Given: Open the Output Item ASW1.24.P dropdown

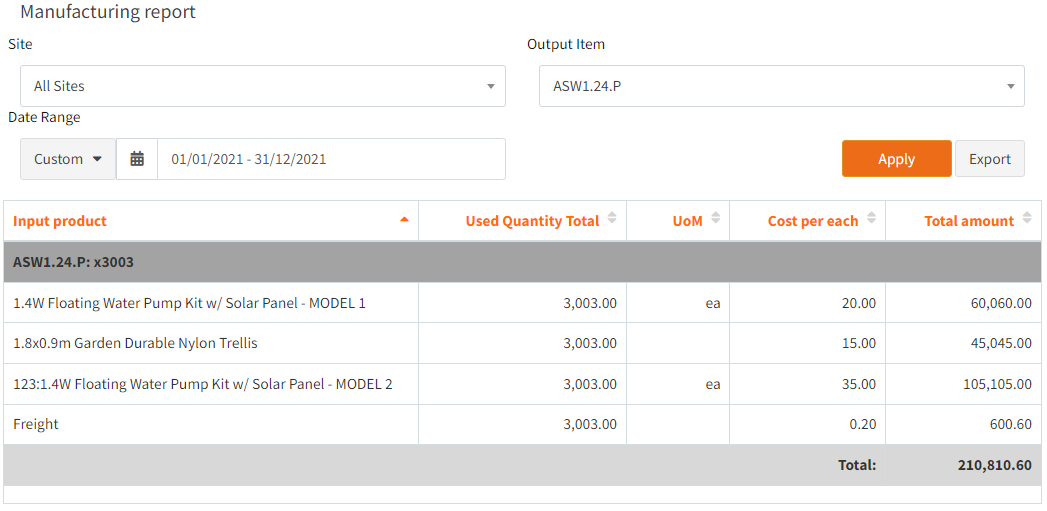Looking at the screenshot, I should (781, 86).
